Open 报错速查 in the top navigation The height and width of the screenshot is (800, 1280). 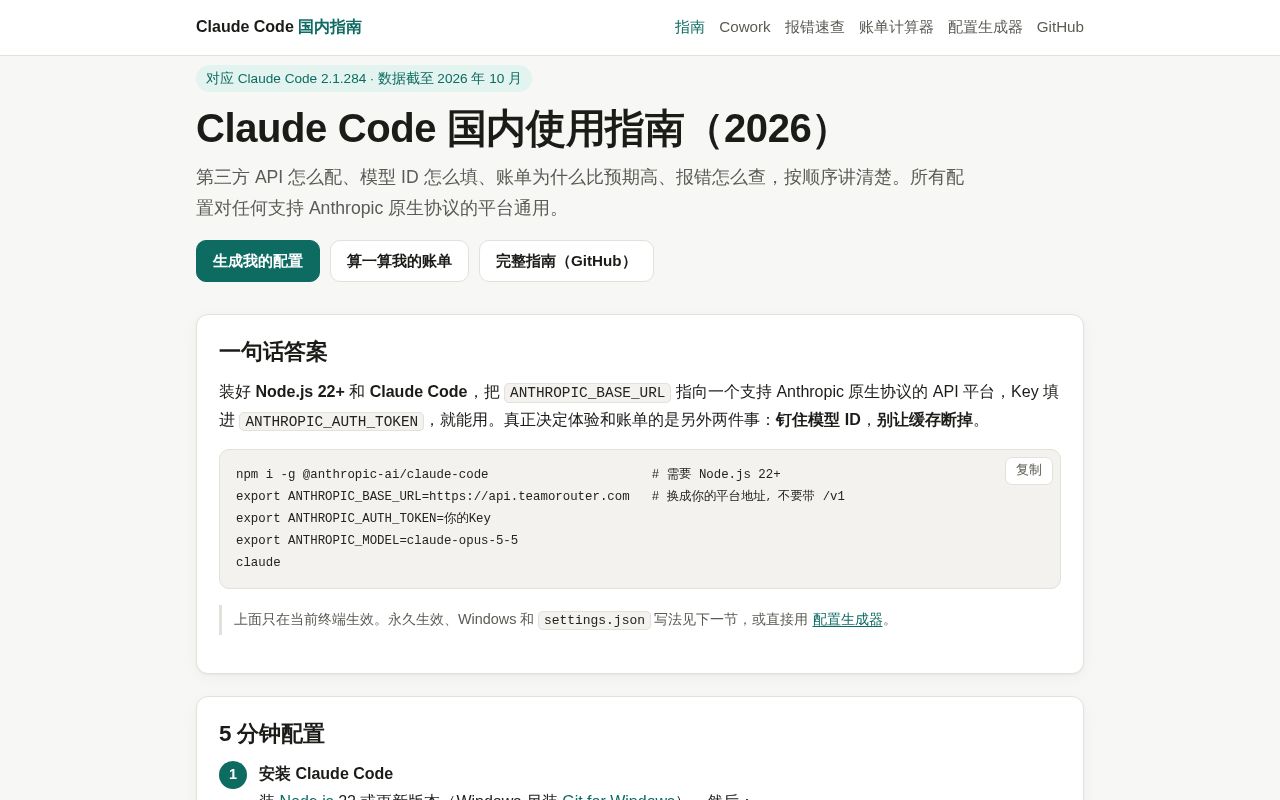pos(815,27)
